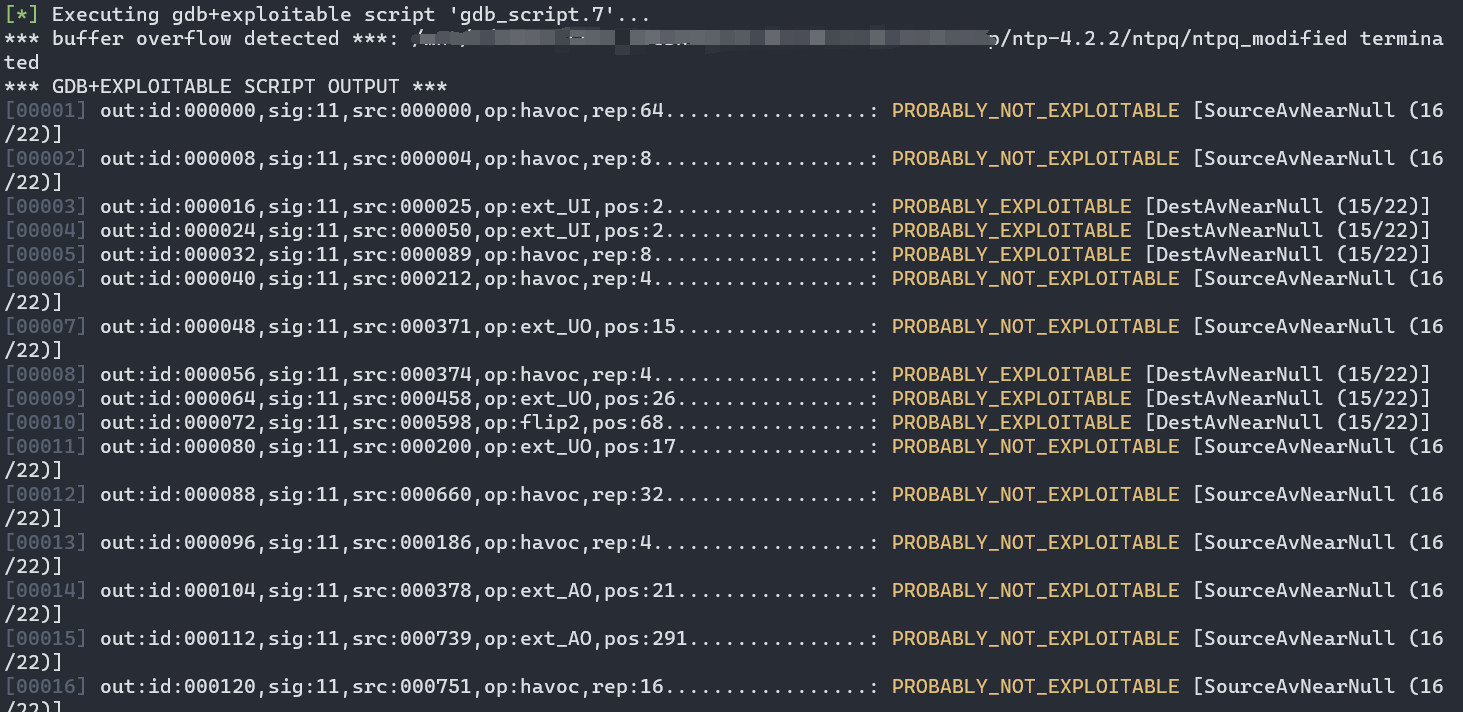Click the "GDB+EXPLOITABLE SCRIPT OUTPUT" header line
The height and width of the screenshot is (712, 1463).
[x=227, y=87]
